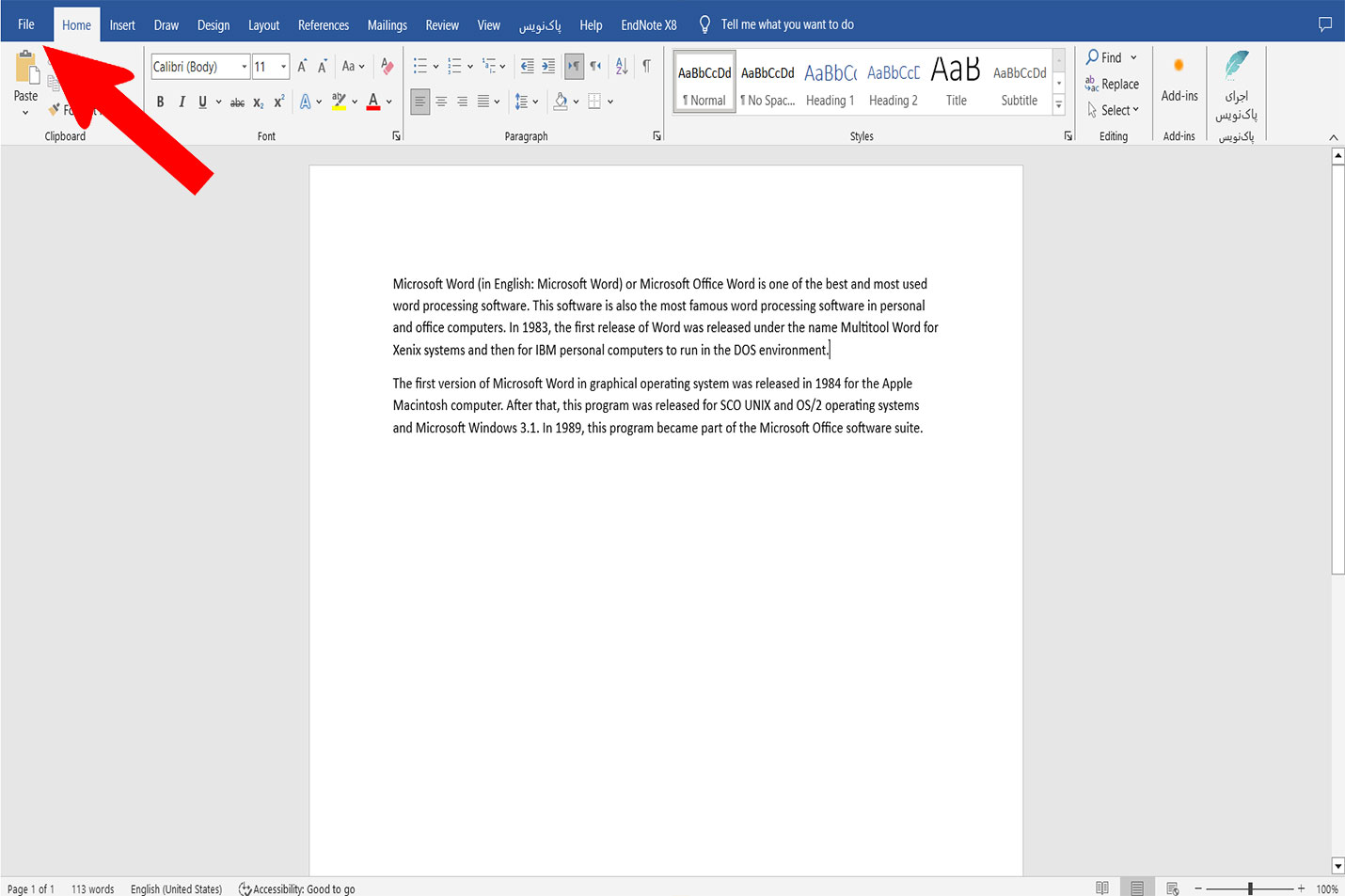Open the Font dialog launcher

tap(397, 136)
